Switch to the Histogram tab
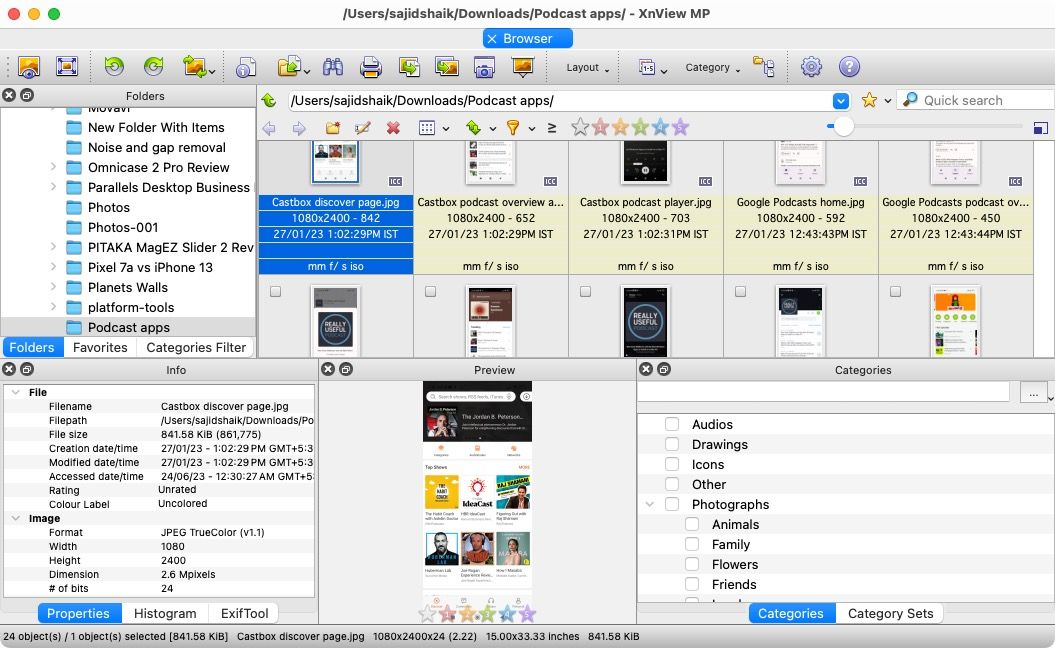1055x648 pixels. [x=164, y=613]
